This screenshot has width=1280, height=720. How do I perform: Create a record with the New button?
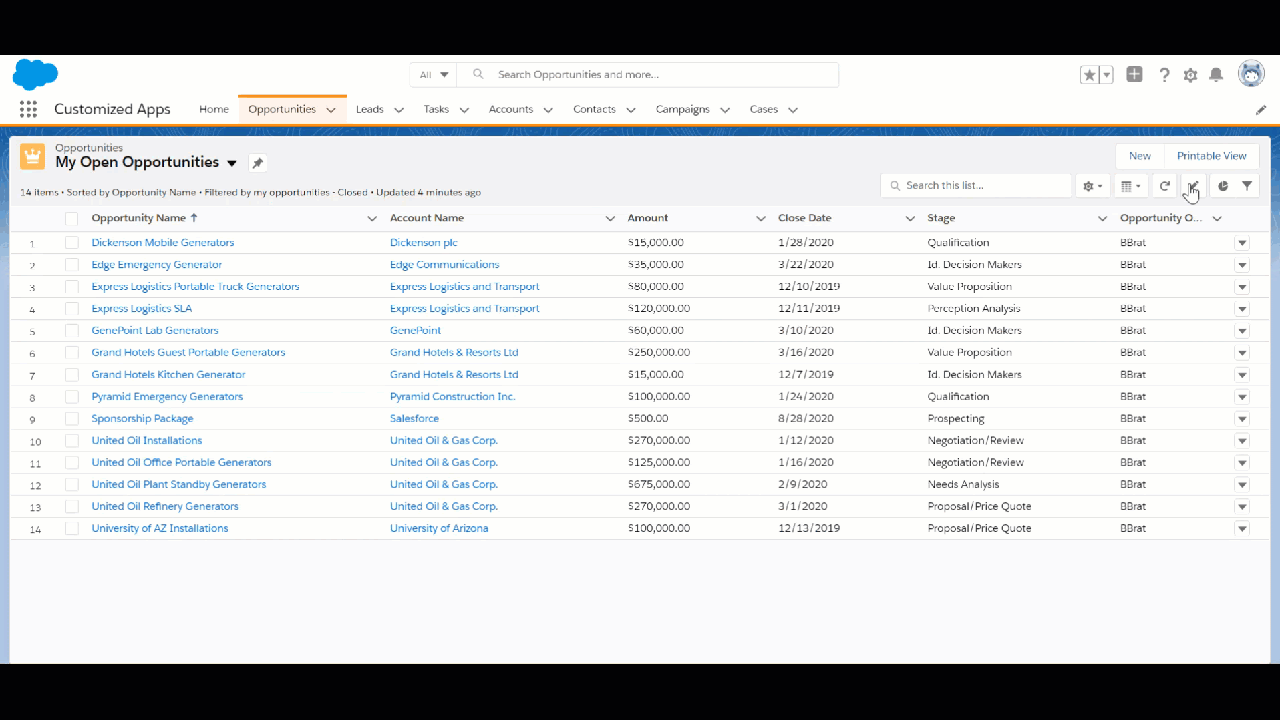pyautogui.click(x=1139, y=155)
